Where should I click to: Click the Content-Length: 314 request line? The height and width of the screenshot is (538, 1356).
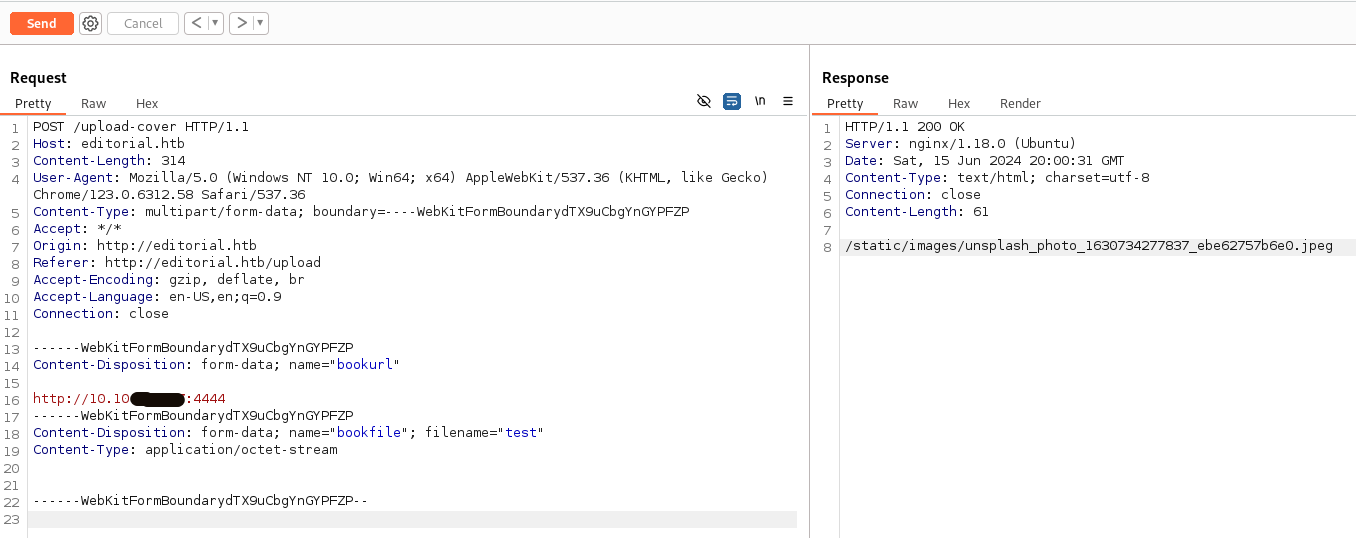(x=109, y=161)
